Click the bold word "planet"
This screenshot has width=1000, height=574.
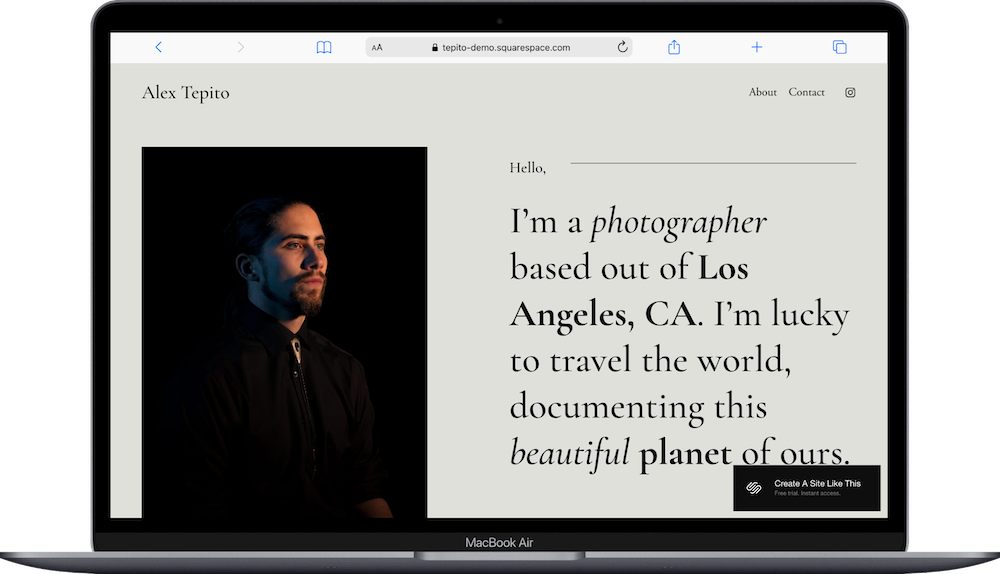point(685,454)
